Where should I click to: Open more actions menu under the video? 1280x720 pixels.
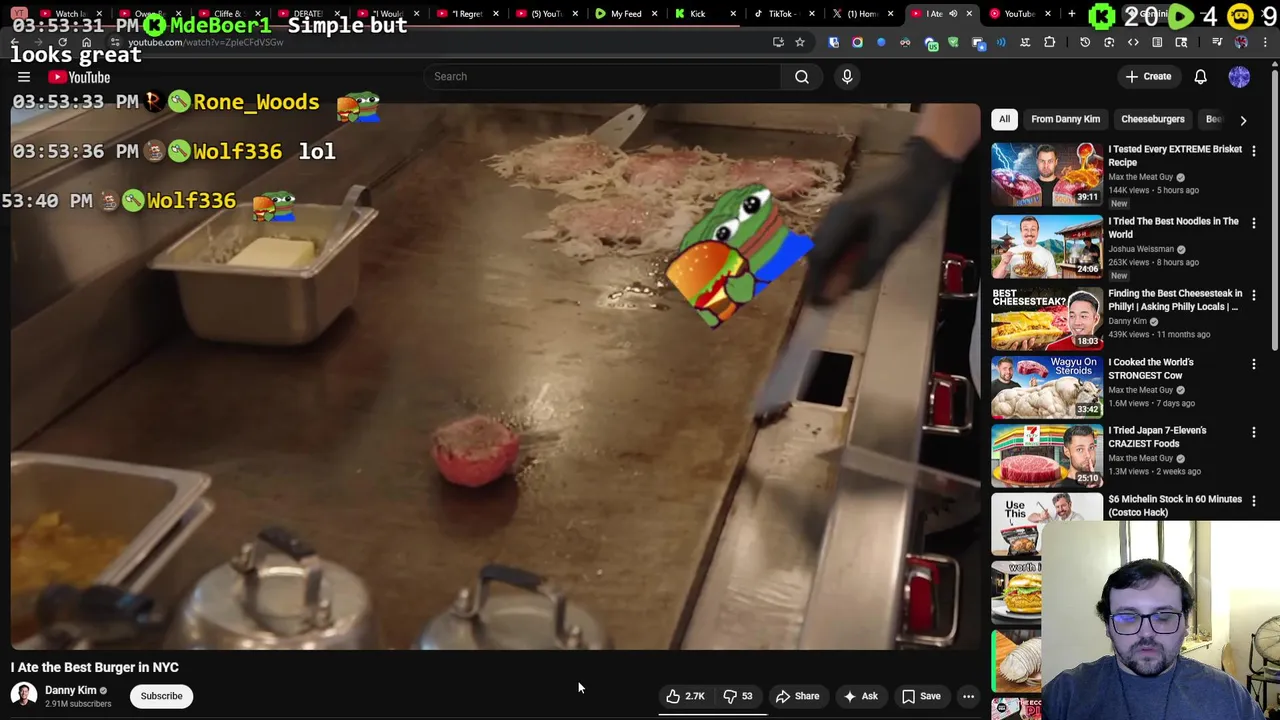(968, 696)
